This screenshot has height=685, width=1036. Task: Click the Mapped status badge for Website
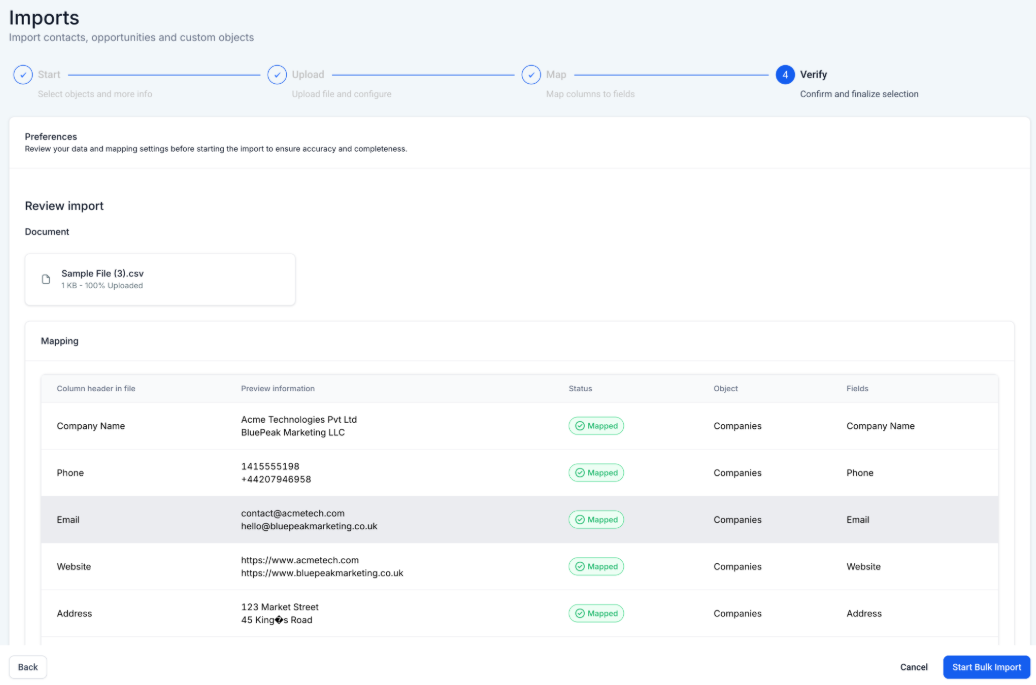tap(596, 567)
